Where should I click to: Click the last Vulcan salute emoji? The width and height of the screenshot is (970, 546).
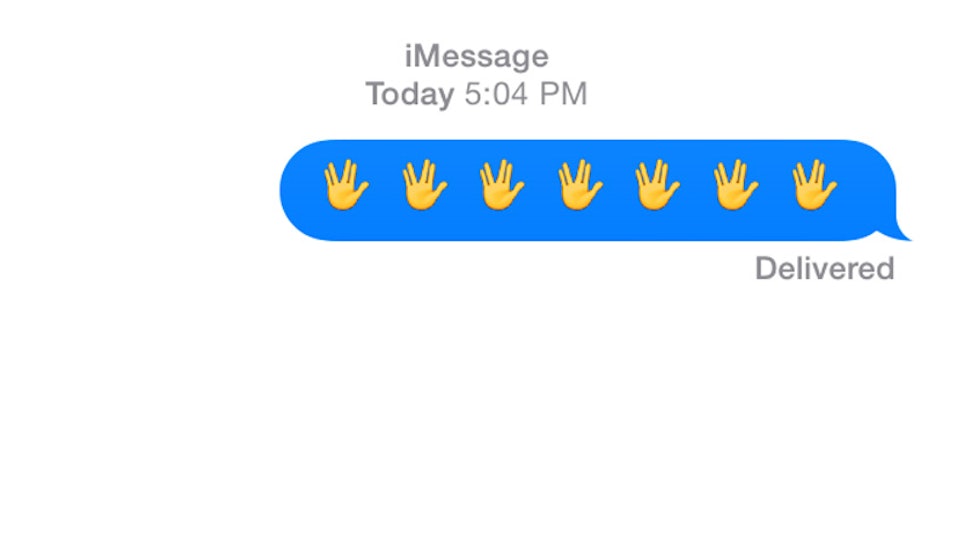(815, 185)
